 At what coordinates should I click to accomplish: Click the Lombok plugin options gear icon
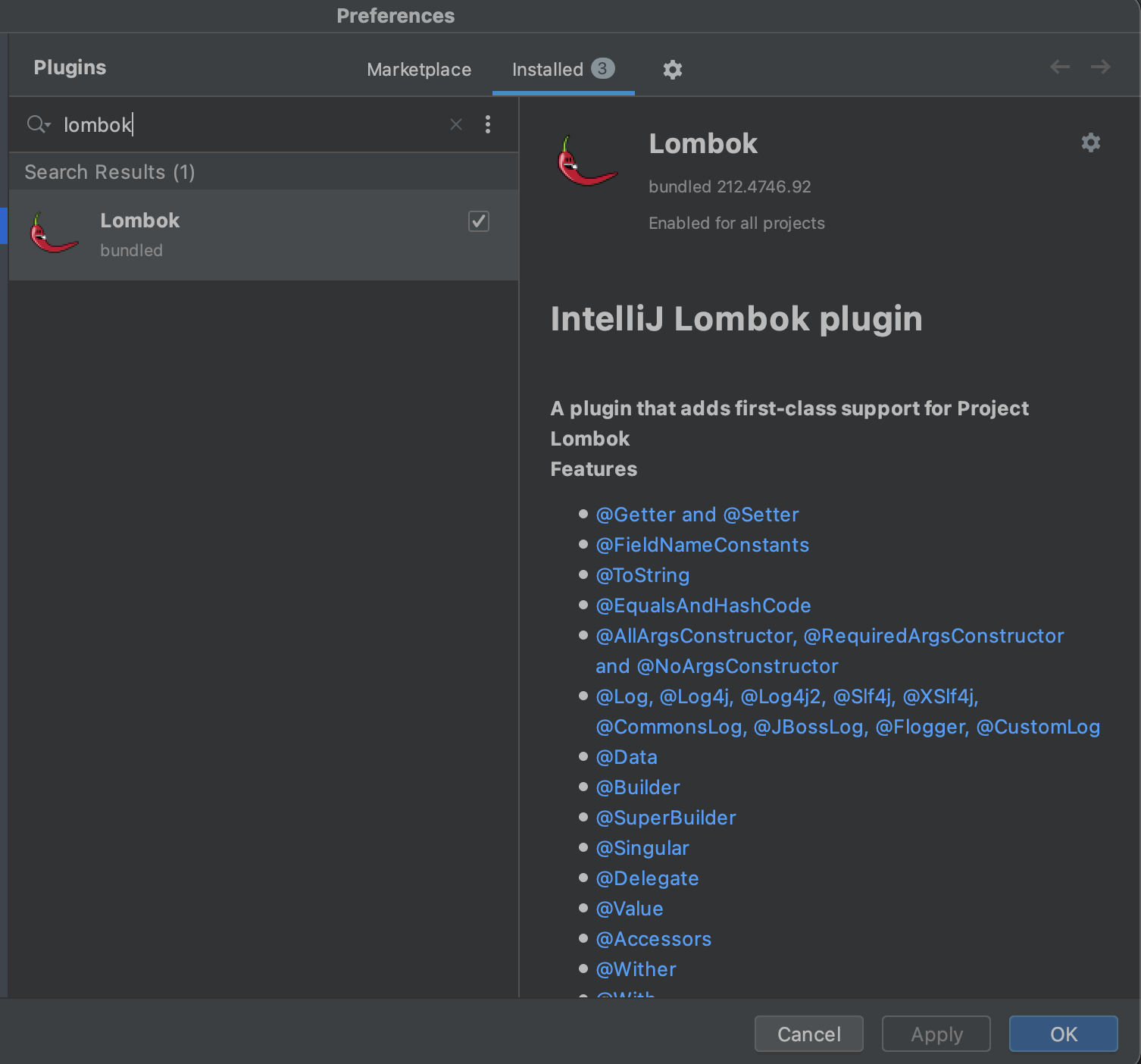[x=1090, y=142]
